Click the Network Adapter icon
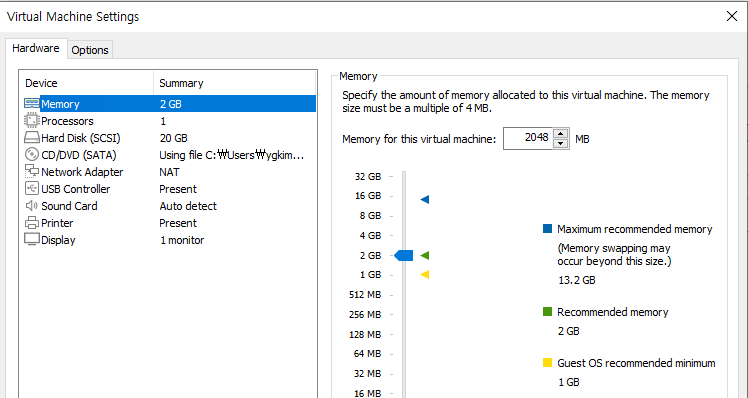 (32, 171)
